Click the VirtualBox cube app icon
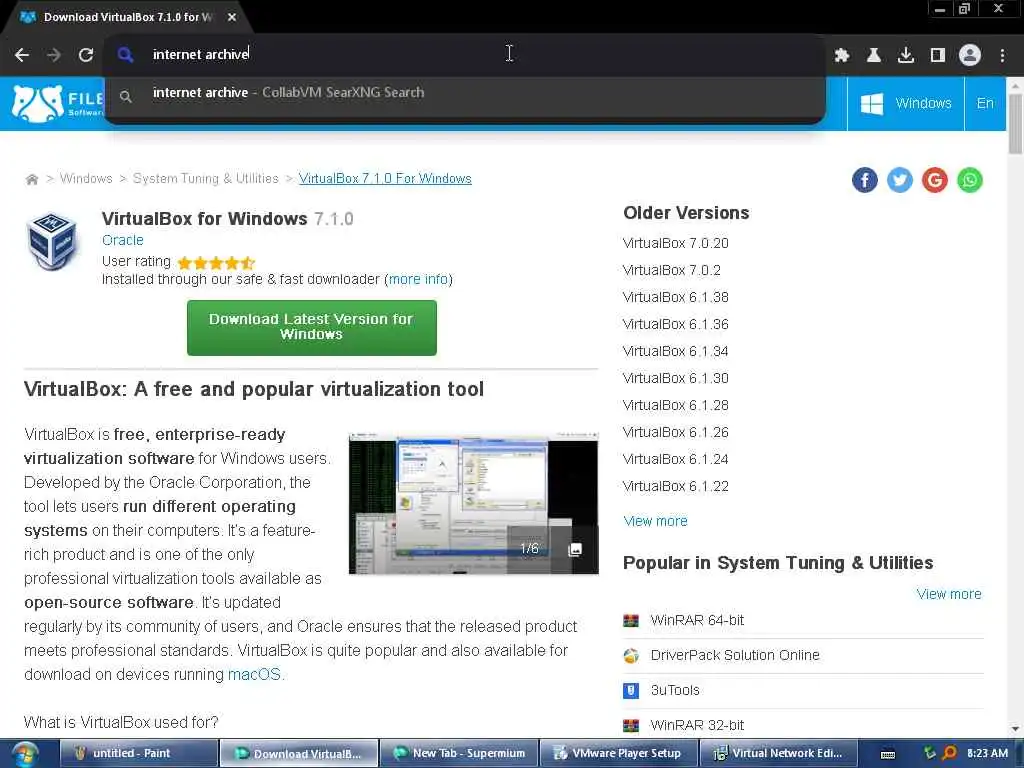Screen dimensions: 1024x768 [x=51, y=241]
